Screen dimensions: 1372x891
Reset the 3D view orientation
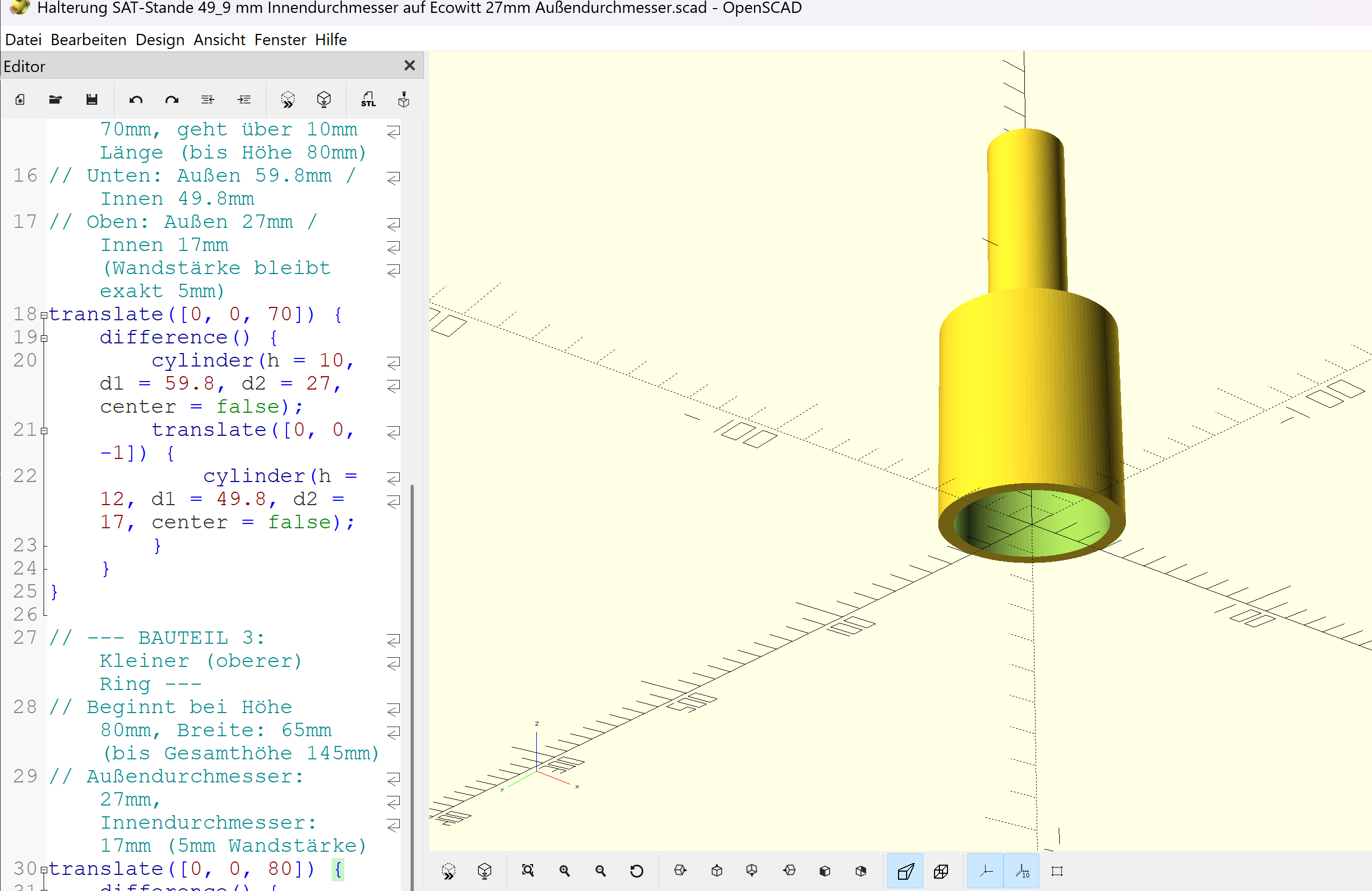[636, 871]
